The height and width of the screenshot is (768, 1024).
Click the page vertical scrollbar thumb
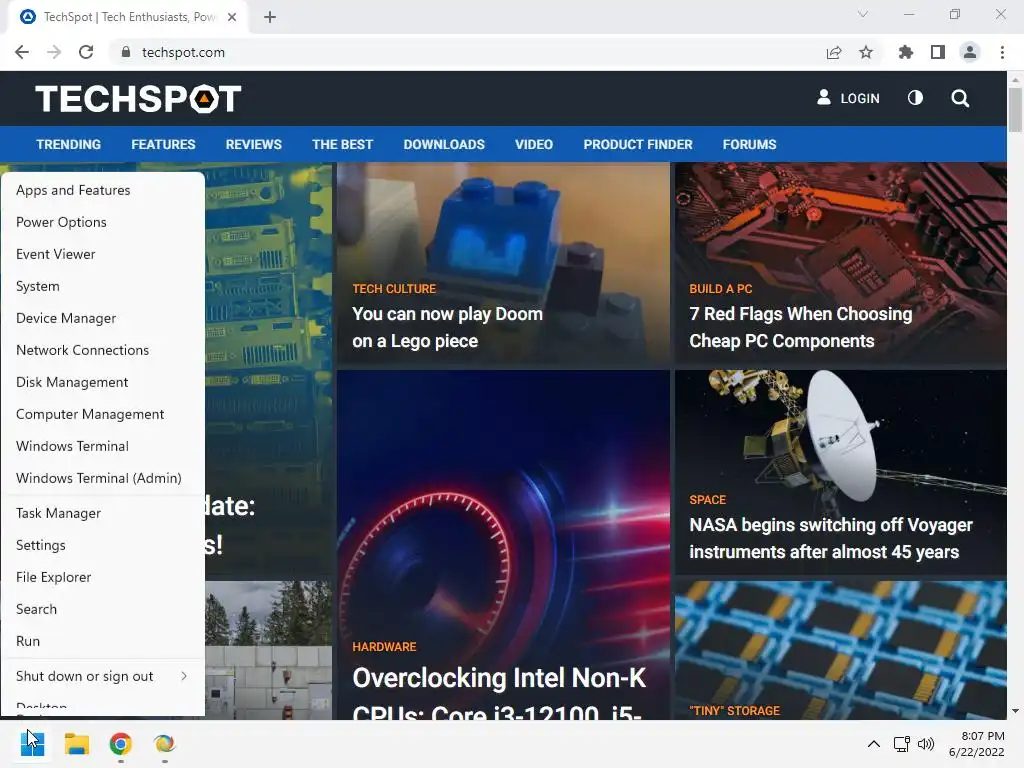point(1015,109)
